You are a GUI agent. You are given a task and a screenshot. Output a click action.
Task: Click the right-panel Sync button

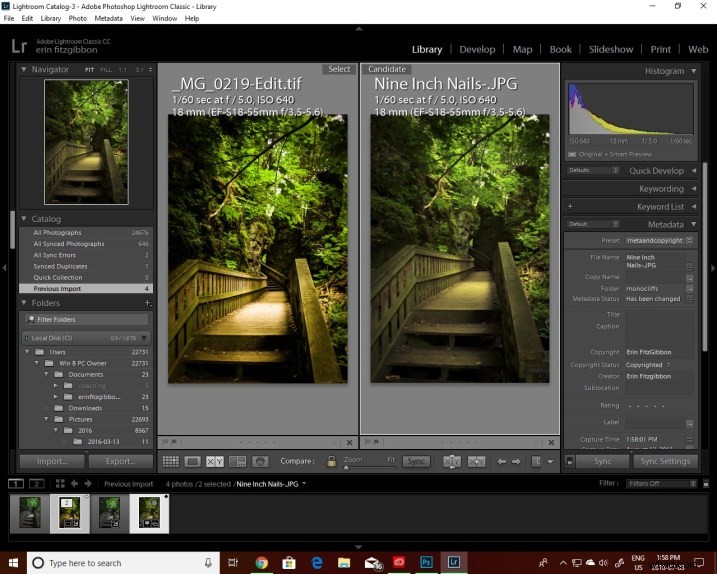(x=602, y=461)
